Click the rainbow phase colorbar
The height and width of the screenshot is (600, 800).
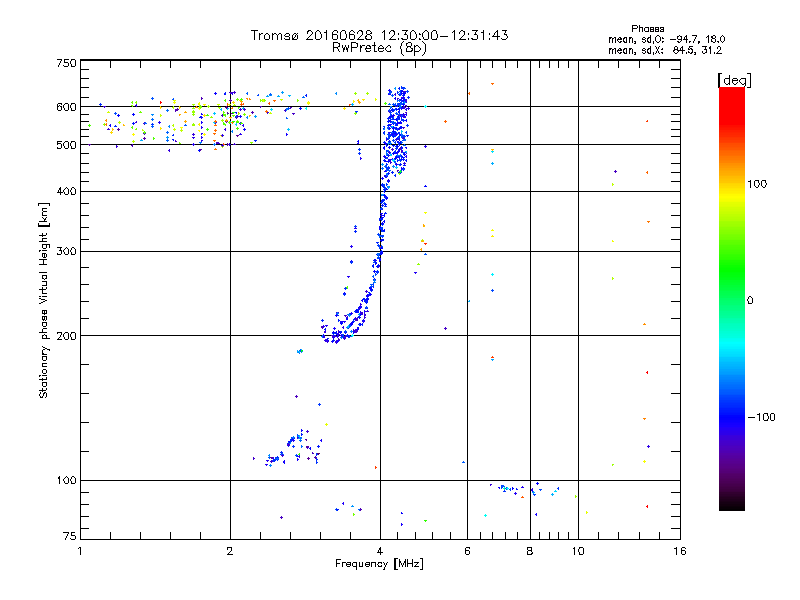[x=732, y=298]
